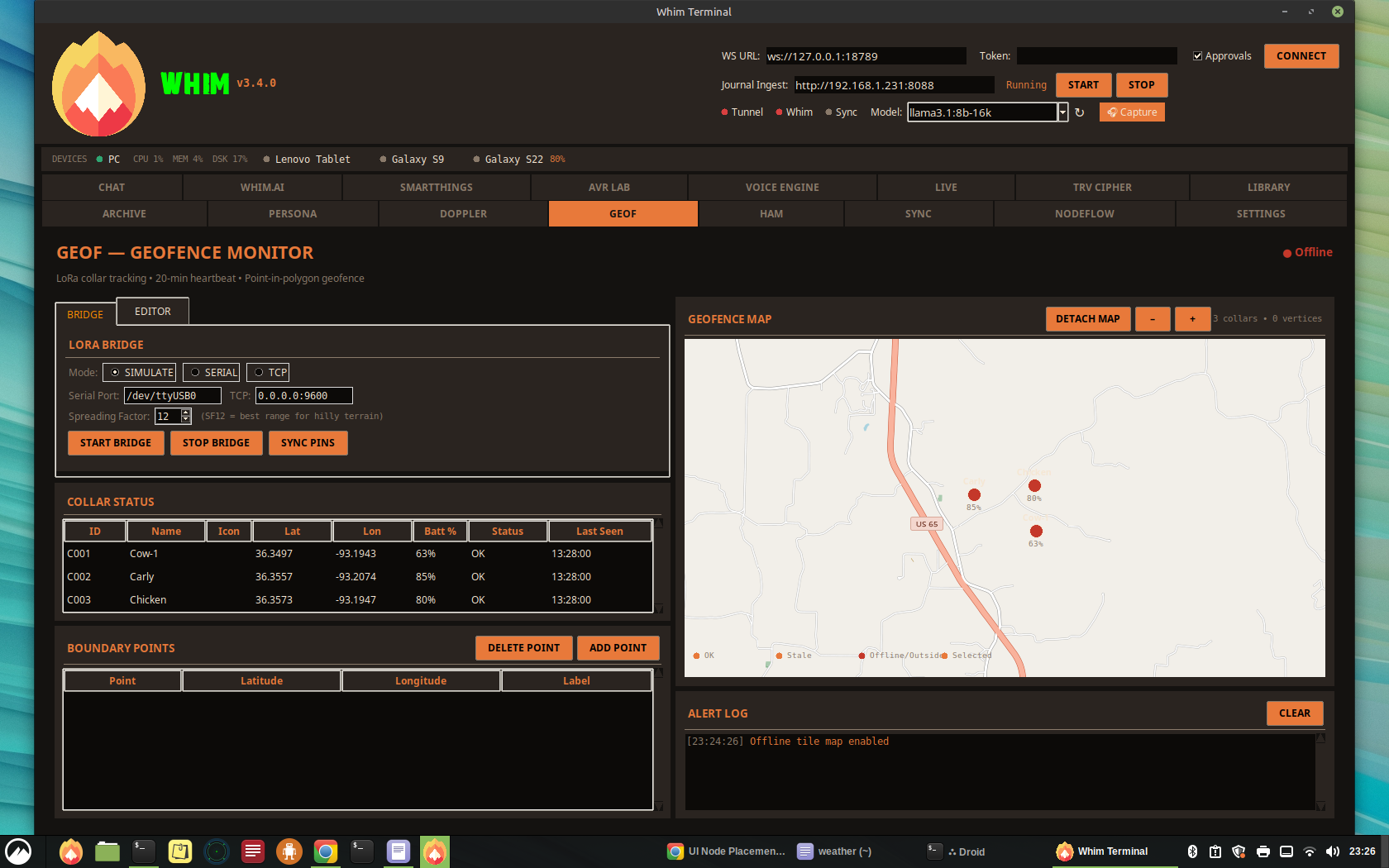Click the START BRIDGE button
Viewport: 1389px width, 868px height.
click(x=116, y=443)
